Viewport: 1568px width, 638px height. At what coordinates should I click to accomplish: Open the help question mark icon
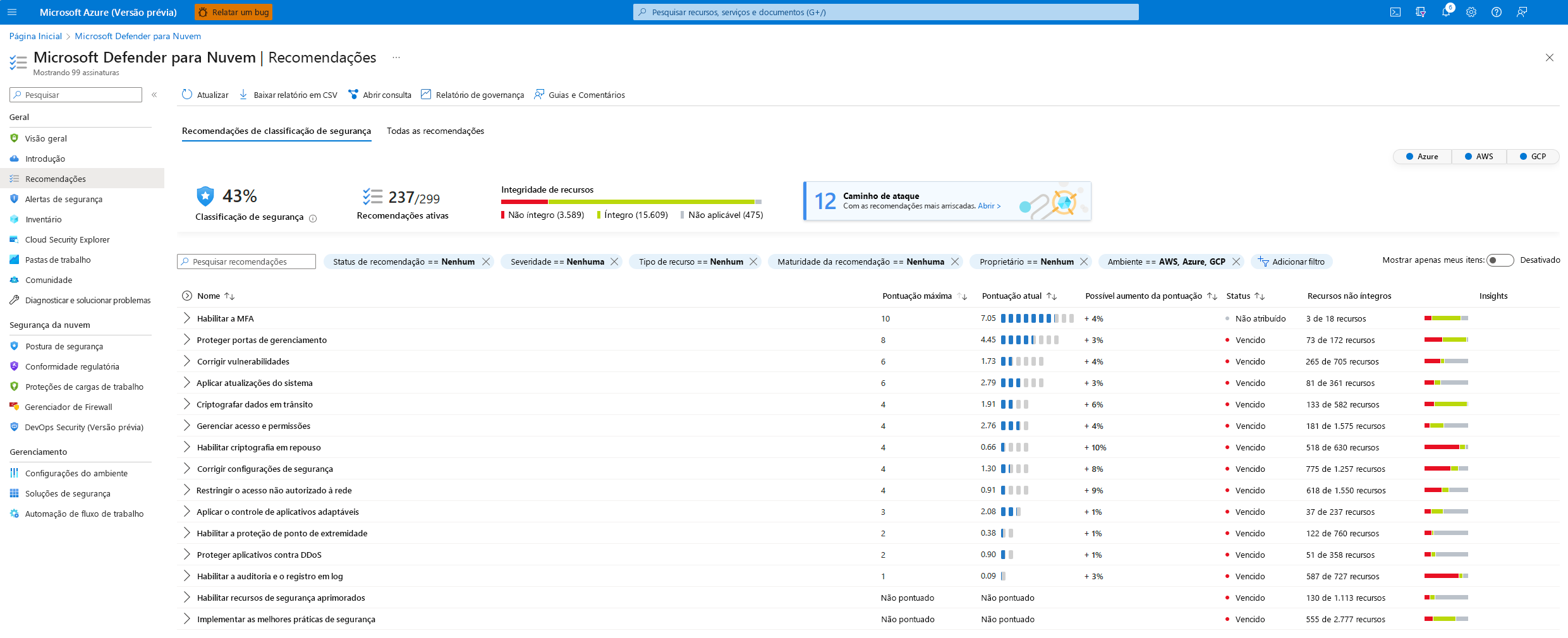[x=1497, y=12]
